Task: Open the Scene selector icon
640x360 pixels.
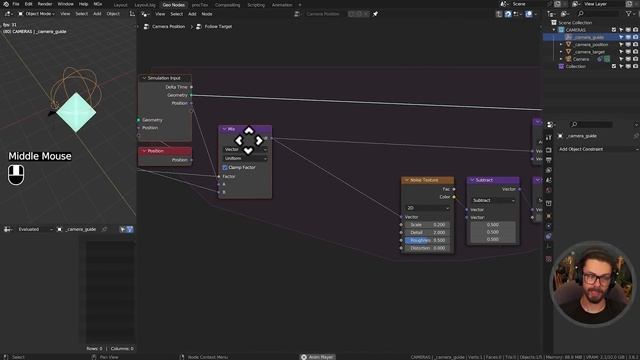Action: point(504,4)
